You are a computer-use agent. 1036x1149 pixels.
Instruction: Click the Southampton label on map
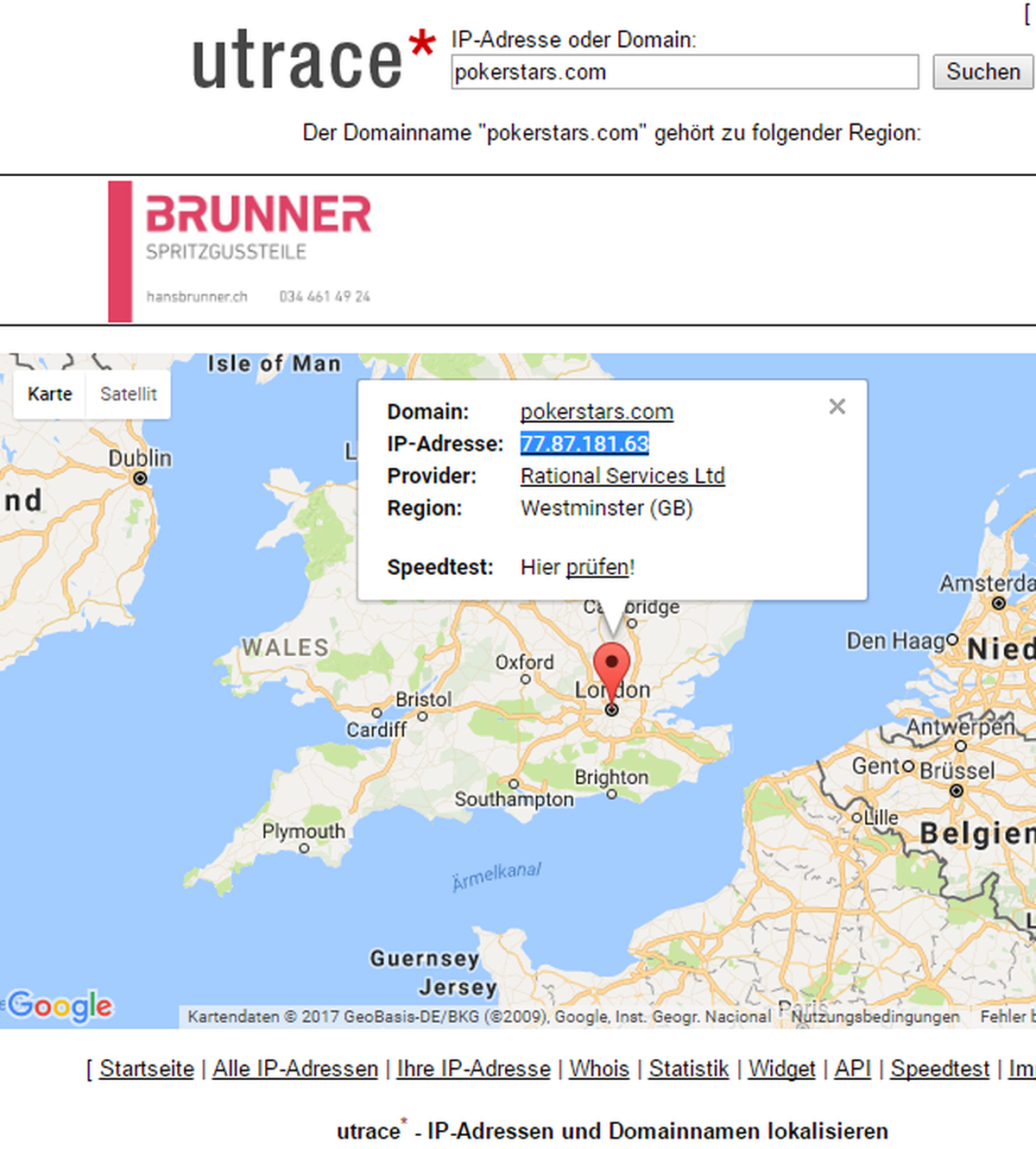514,799
